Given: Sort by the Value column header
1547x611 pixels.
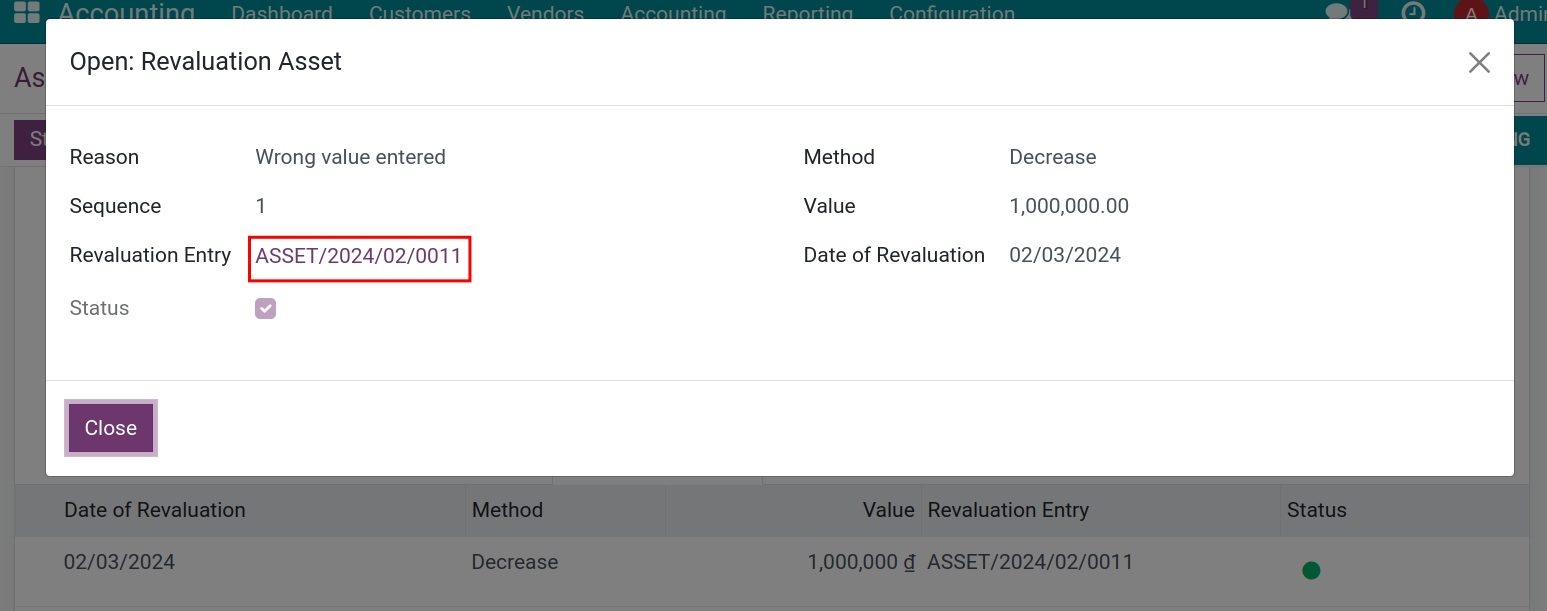Looking at the screenshot, I should click(x=888, y=510).
